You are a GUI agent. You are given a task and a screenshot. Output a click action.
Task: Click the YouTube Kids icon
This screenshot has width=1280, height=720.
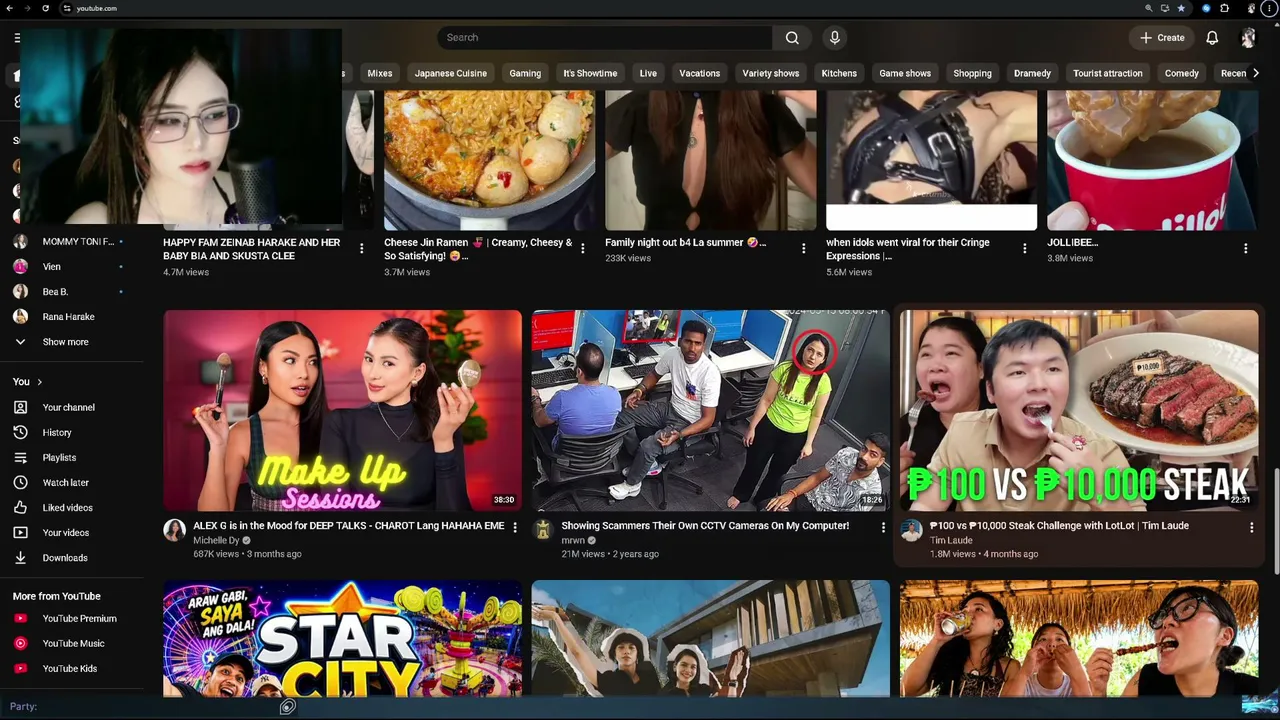coord(20,669)
